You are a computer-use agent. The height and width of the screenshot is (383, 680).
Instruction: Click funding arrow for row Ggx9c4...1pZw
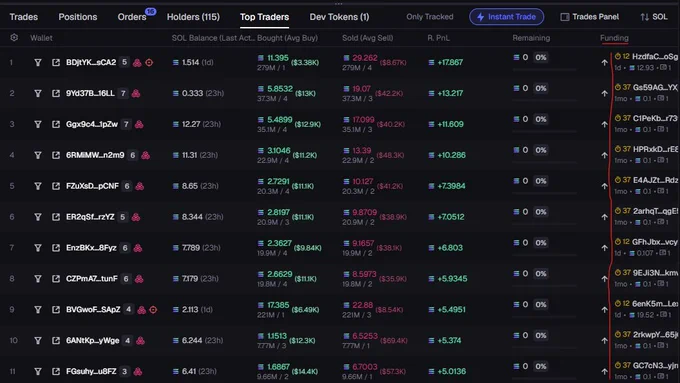(x=605, y=124)
